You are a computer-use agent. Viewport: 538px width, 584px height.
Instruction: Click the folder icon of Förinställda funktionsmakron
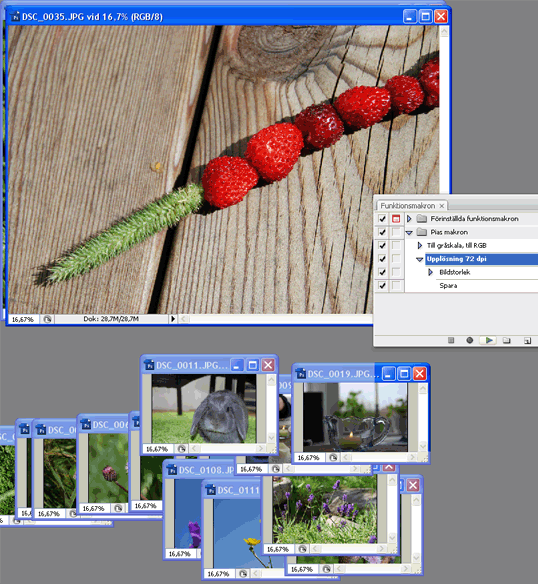click(421, 219)
